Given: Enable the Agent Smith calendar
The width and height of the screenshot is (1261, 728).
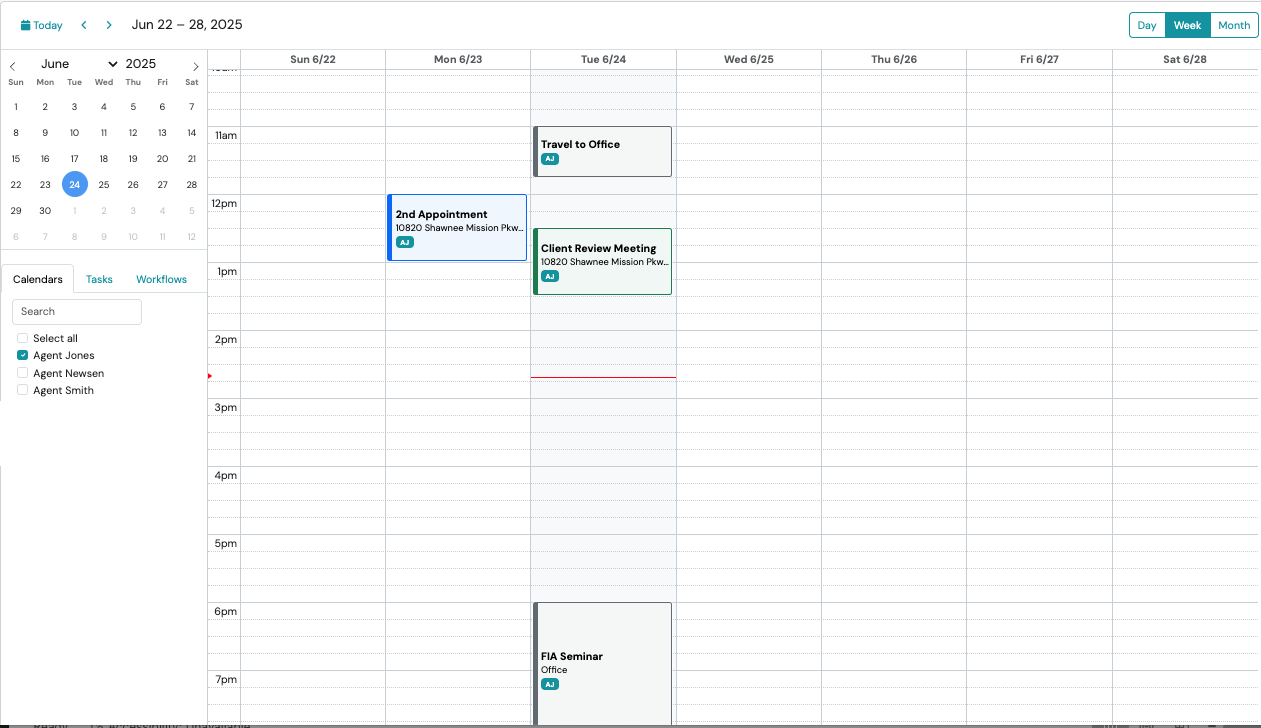Looking at the screenshot, I should point(23,390).
